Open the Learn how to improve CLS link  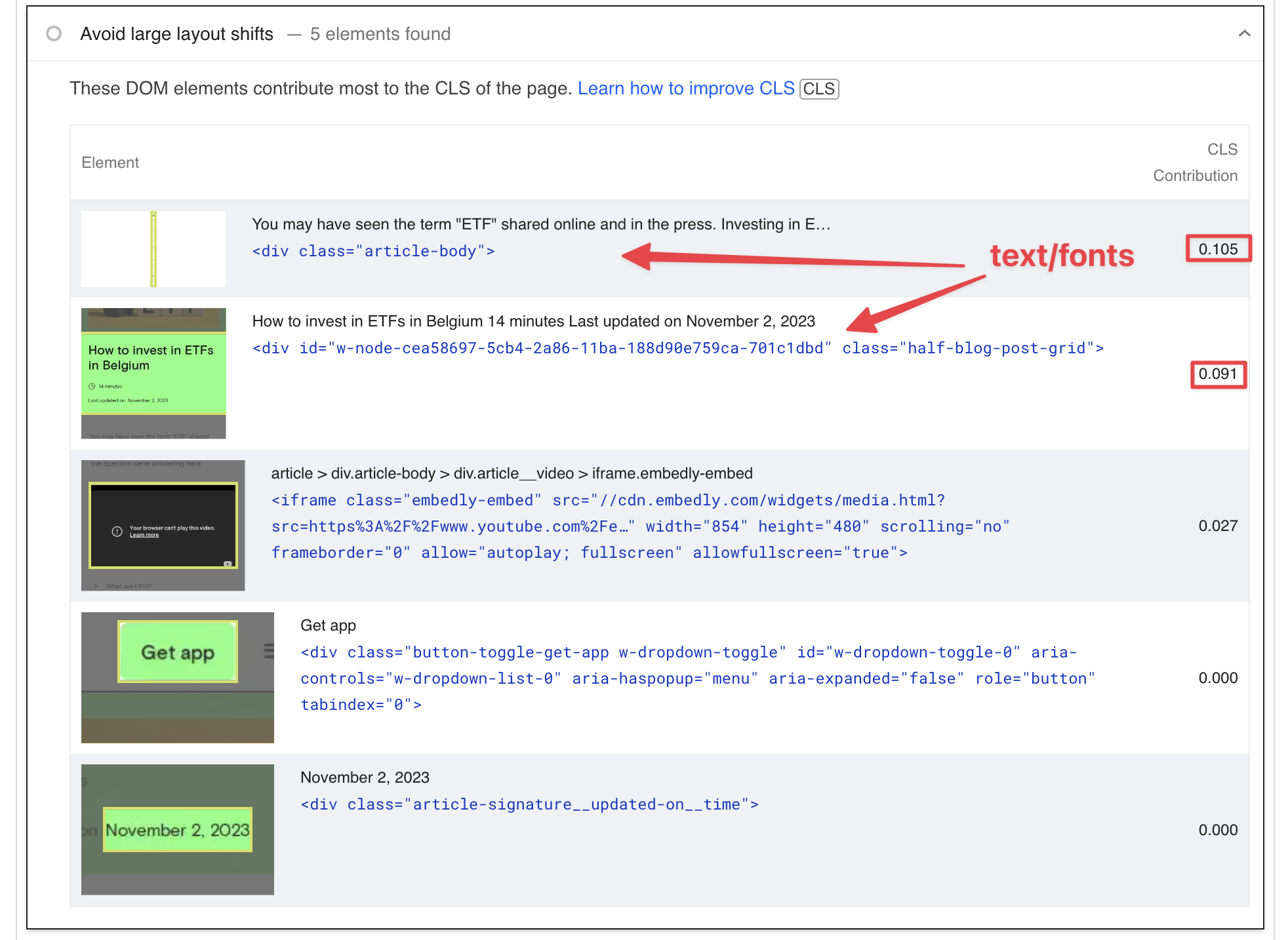point(686,88)
